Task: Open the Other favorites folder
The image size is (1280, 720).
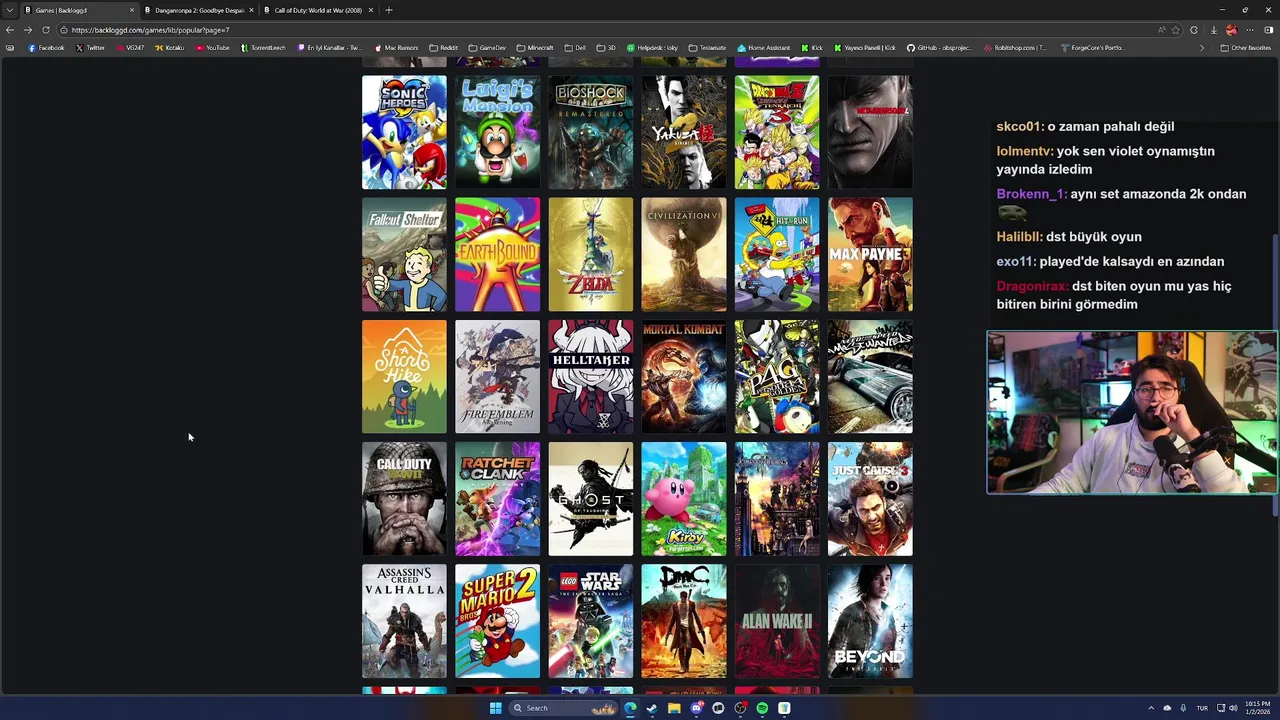Action: (1245, 48)
